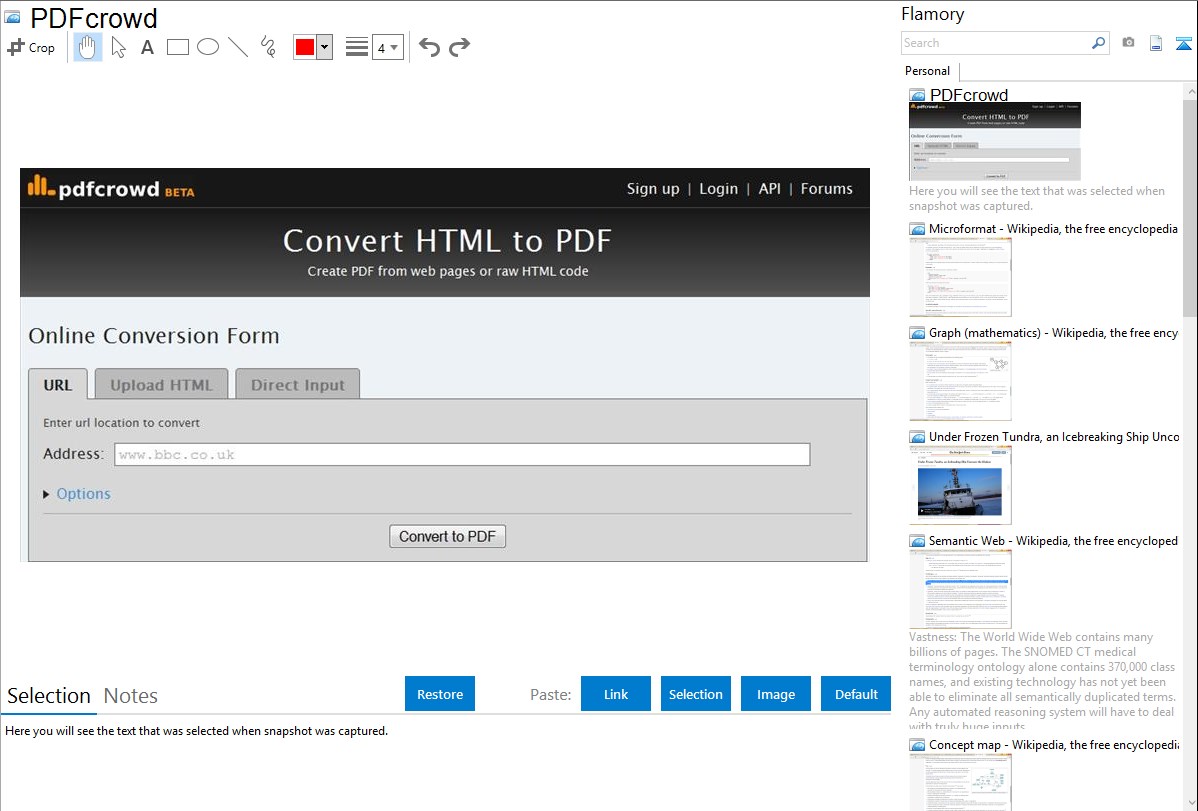1198x811 pixels.
Task: Select the Hand pan tool
Action: click(87, 47)
